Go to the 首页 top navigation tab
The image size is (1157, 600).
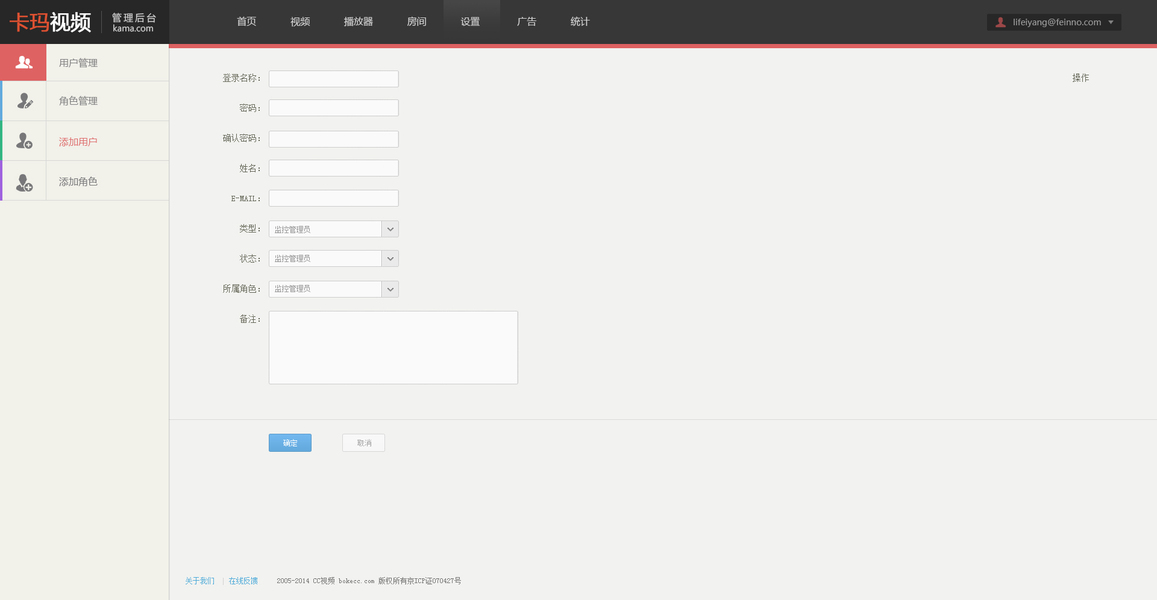246,21
